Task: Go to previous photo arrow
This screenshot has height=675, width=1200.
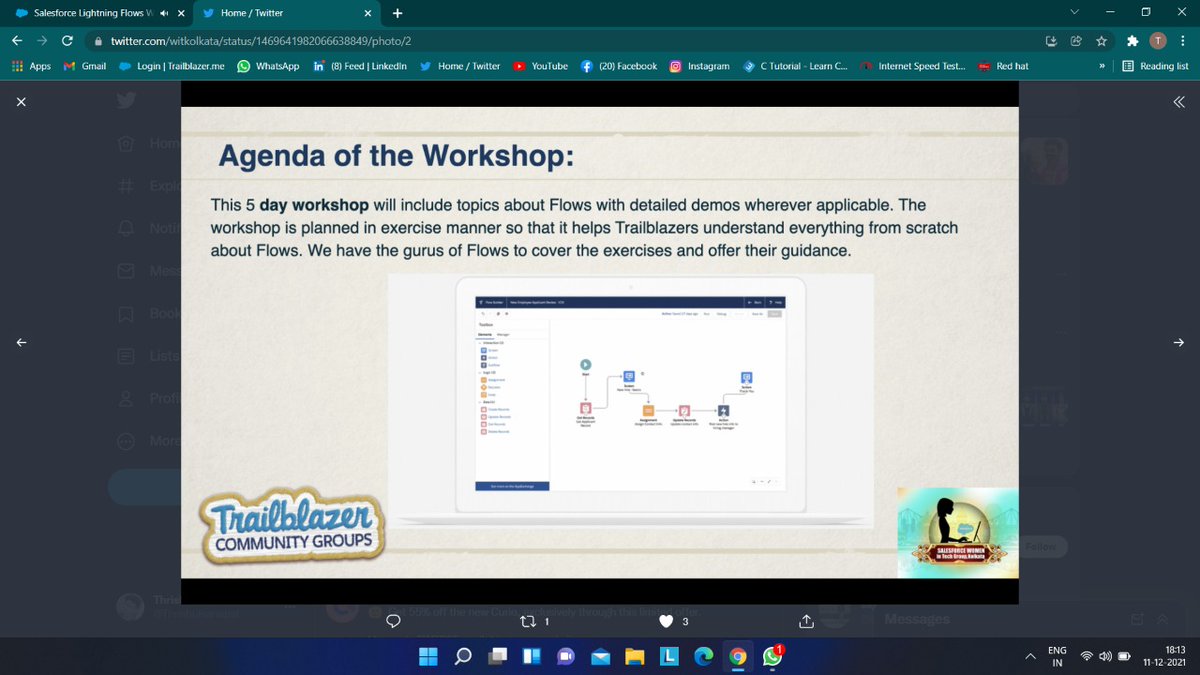Action: click(21, 343)
